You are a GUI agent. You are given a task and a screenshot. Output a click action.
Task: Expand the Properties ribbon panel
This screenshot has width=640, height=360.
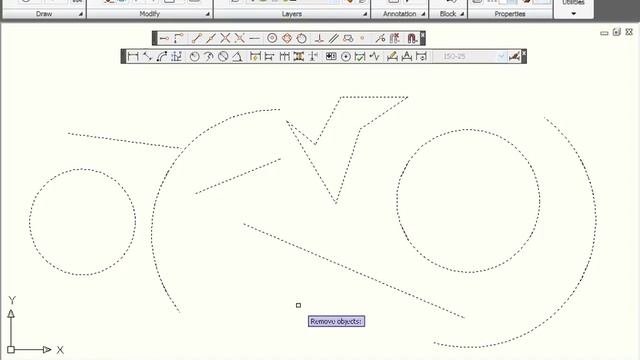tap(509, 14)
